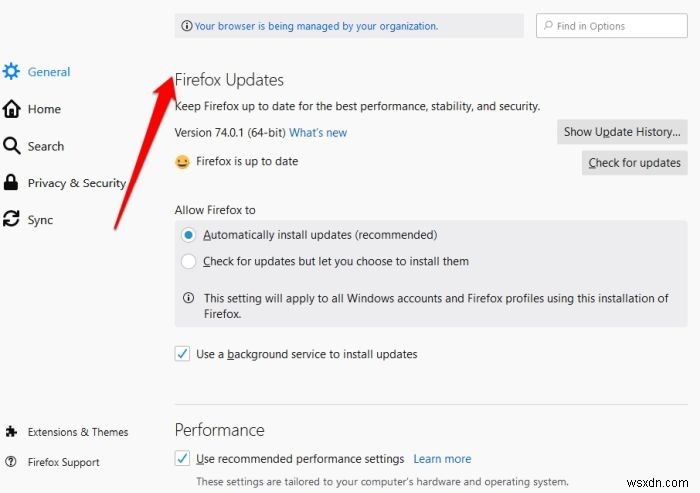Click the Extensions & Themes puzzle icon
Screen dimensions: 700x493
[11, 432]
